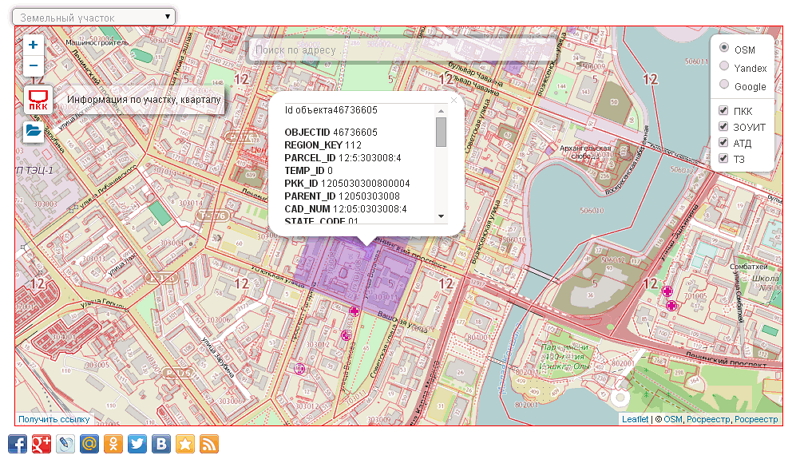Click Получить ссылку link
This screenshot has width=800, height=463.
(54, 419)
